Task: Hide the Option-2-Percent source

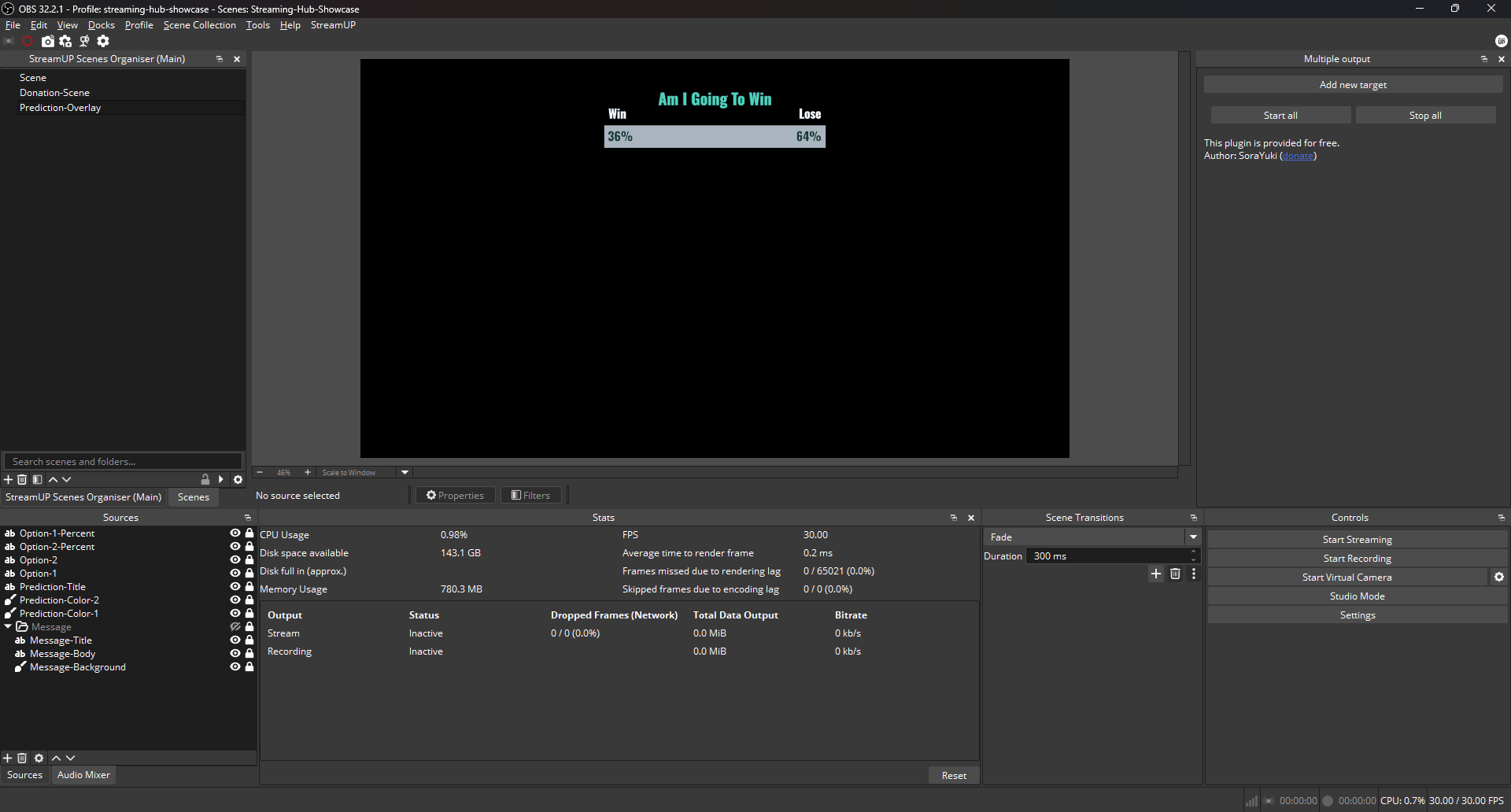Action: coord(235,546)
